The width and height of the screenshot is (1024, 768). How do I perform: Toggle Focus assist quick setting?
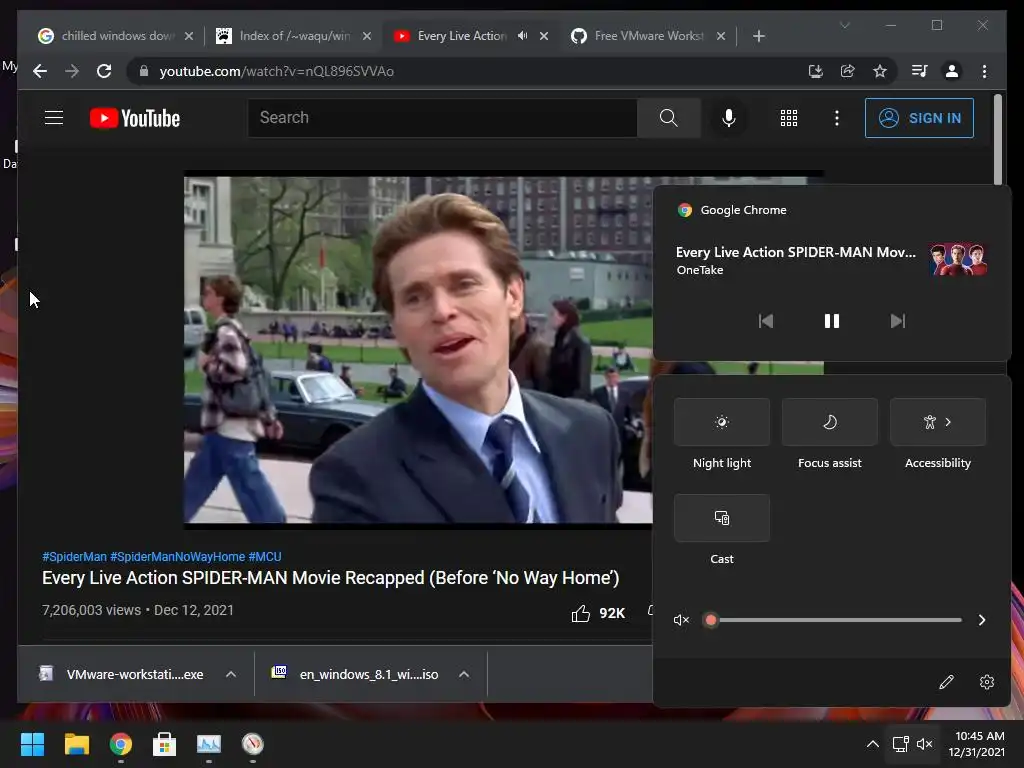coord(829,422)
